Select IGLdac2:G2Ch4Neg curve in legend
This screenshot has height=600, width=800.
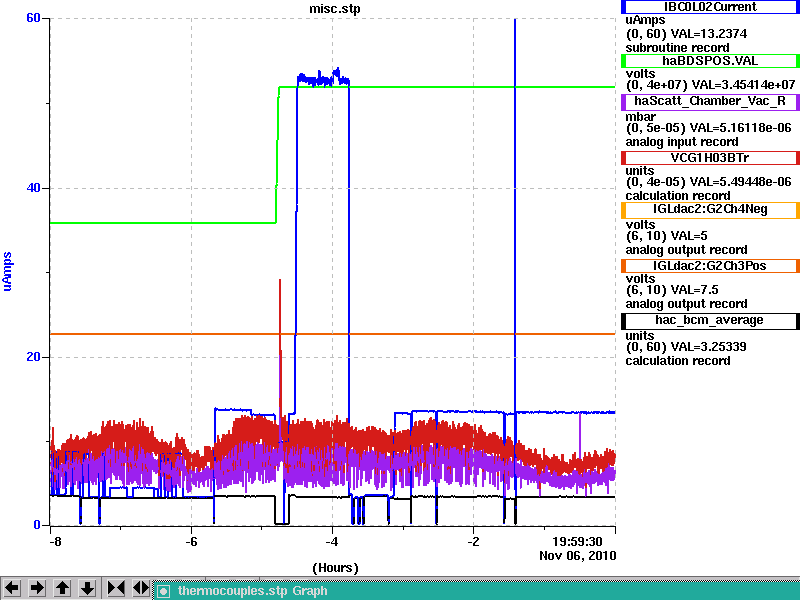coord(710,209)
